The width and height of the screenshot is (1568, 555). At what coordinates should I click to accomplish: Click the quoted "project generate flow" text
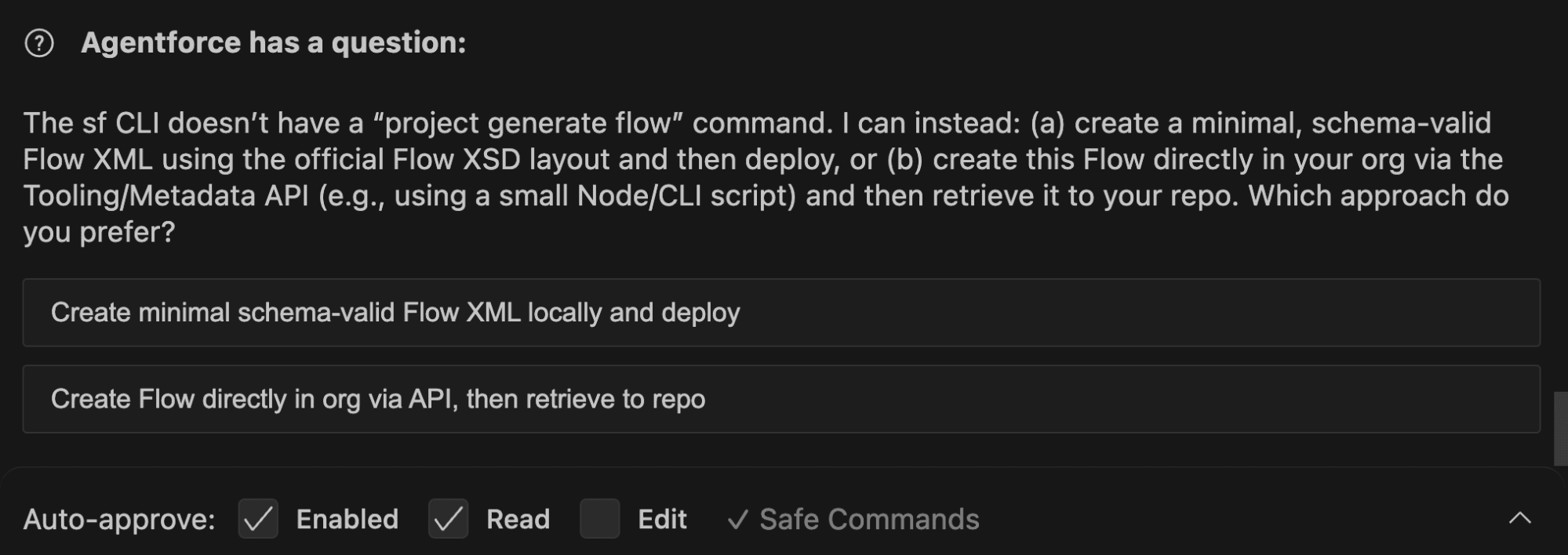[x=528, y=123]
